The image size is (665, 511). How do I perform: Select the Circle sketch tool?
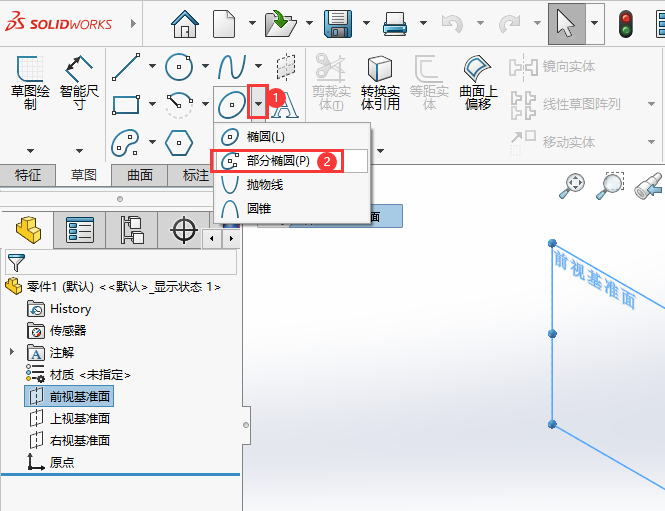point(179,67)
